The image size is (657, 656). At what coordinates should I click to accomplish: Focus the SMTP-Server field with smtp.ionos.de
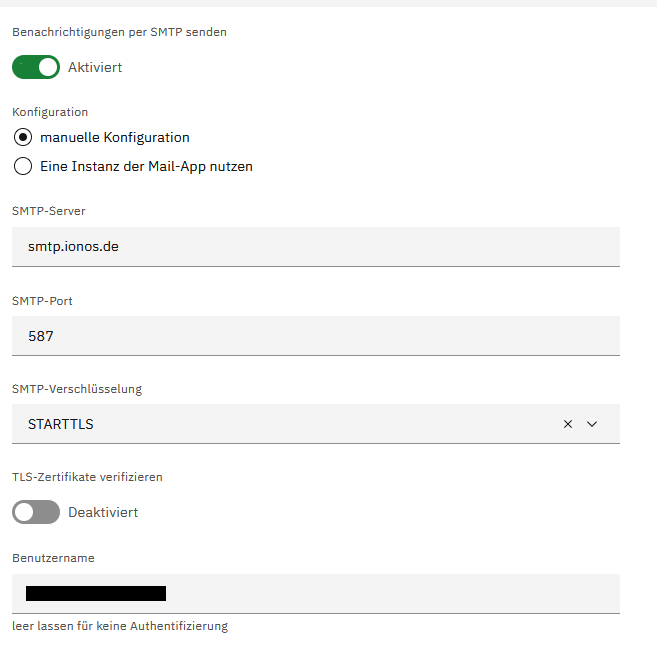(x=315, y=246)
